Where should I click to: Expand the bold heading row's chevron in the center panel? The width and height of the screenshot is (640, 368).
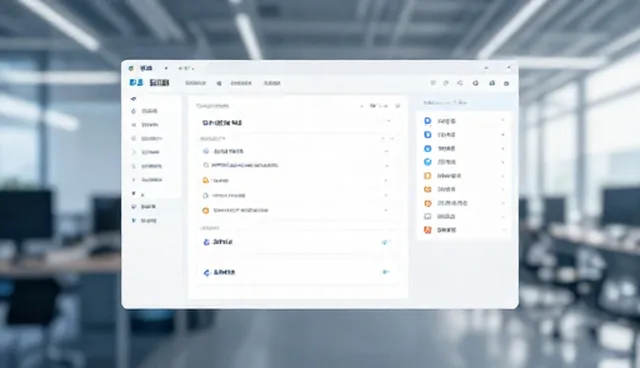point(388,121)
